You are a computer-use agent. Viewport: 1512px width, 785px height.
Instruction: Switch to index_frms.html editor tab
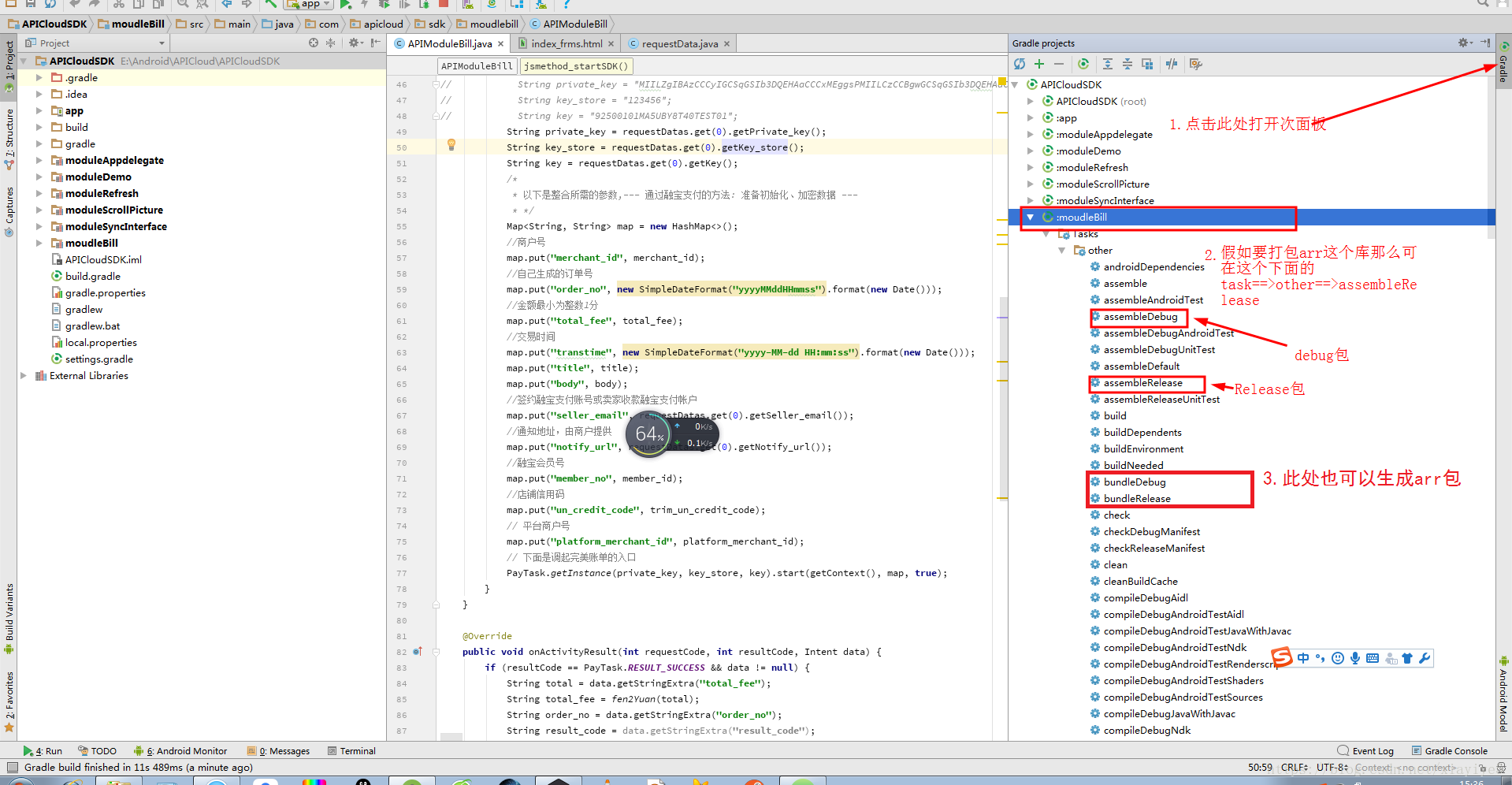click(567, 44)
